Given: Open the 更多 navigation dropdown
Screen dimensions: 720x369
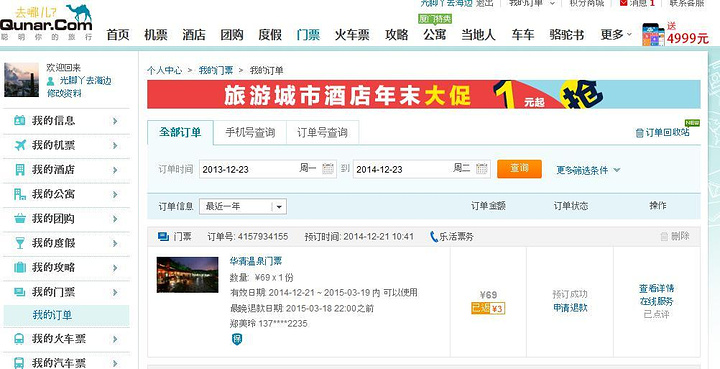Looking at the screenshot, I should (x=616, y=34).
